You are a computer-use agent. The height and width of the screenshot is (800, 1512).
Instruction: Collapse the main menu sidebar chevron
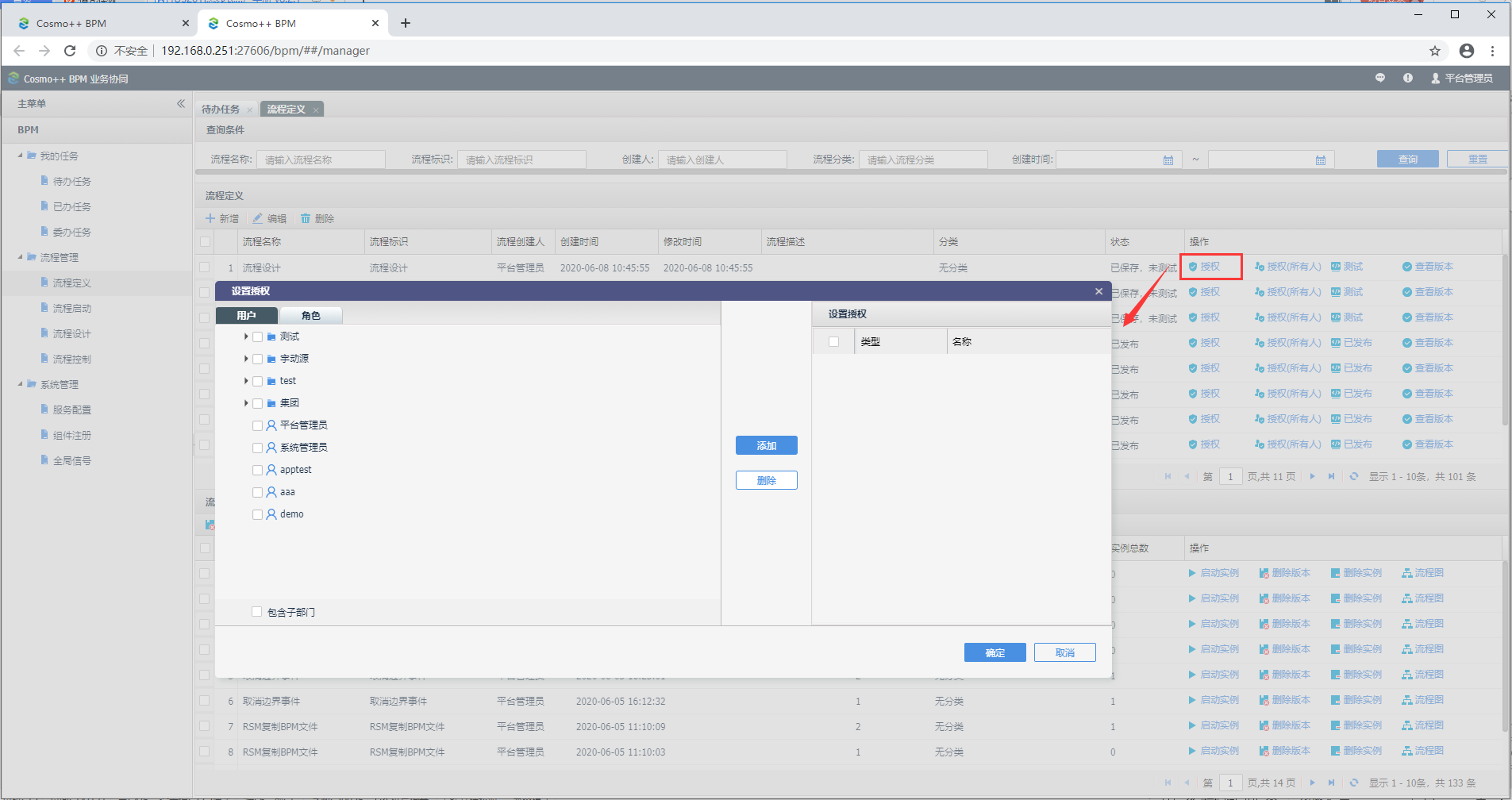coord(181,104)
